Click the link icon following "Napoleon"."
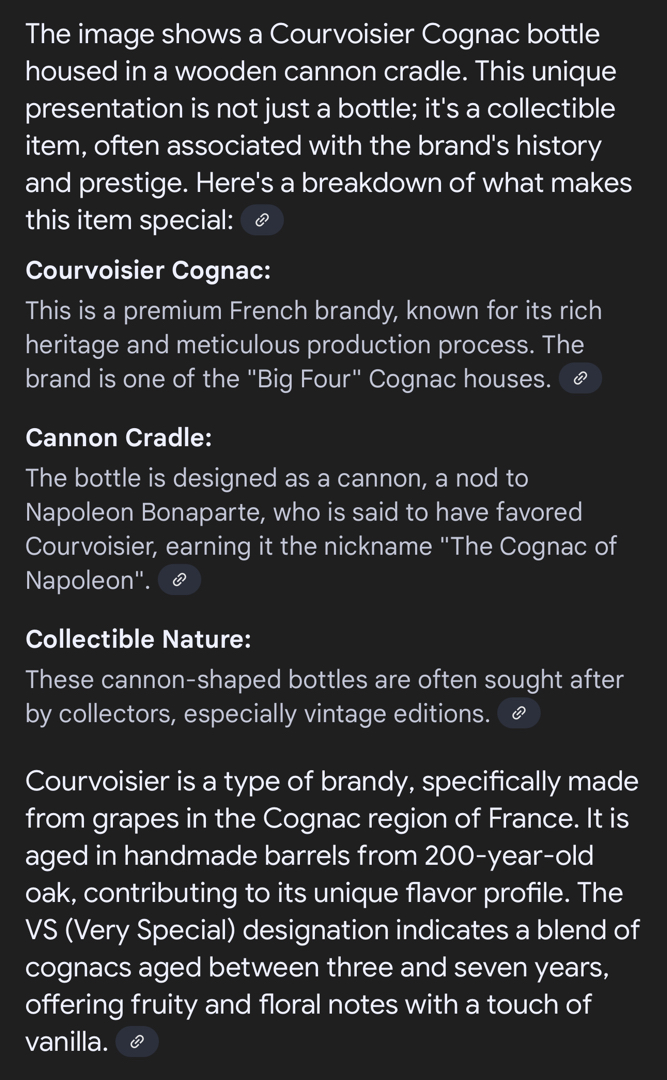The height and width of the screenshot is (1080, 667). coord(179,581)
